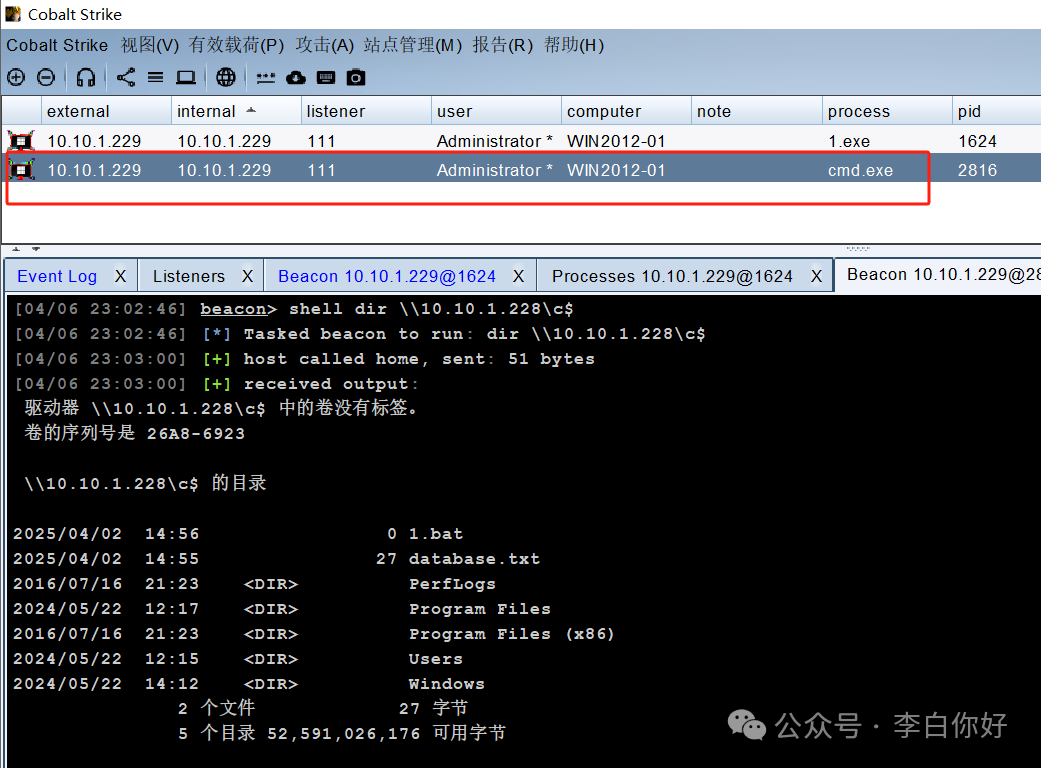The width and height of the screenshot is (1041, 768).
Task: Open the 站点管理(M) menu
Action: (413, 45)
